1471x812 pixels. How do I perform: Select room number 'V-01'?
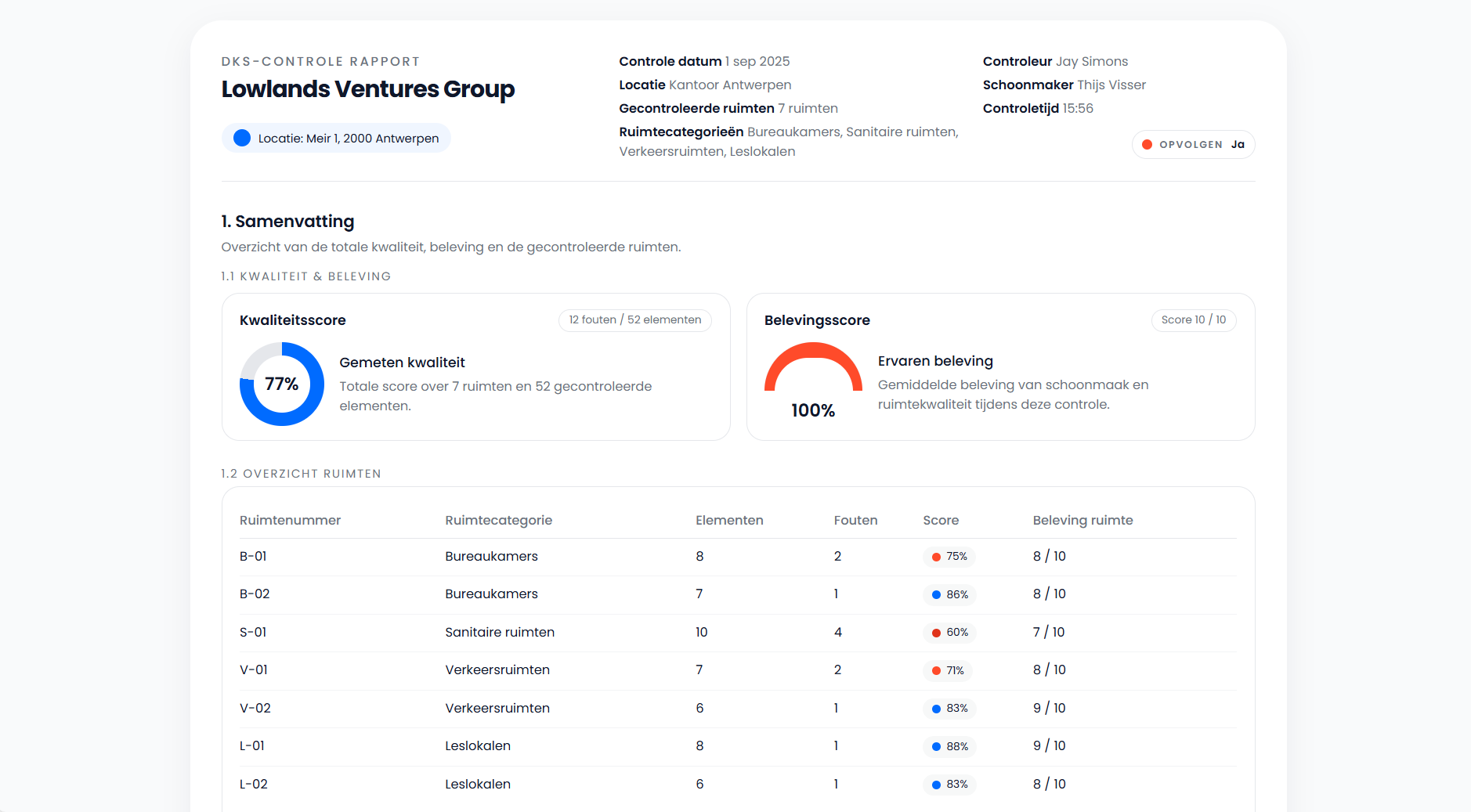(x=254, y=670)
